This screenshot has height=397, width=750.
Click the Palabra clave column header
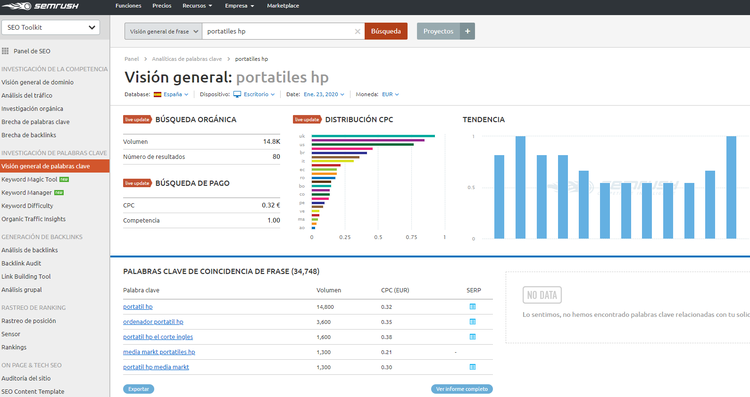click(141, 290)
